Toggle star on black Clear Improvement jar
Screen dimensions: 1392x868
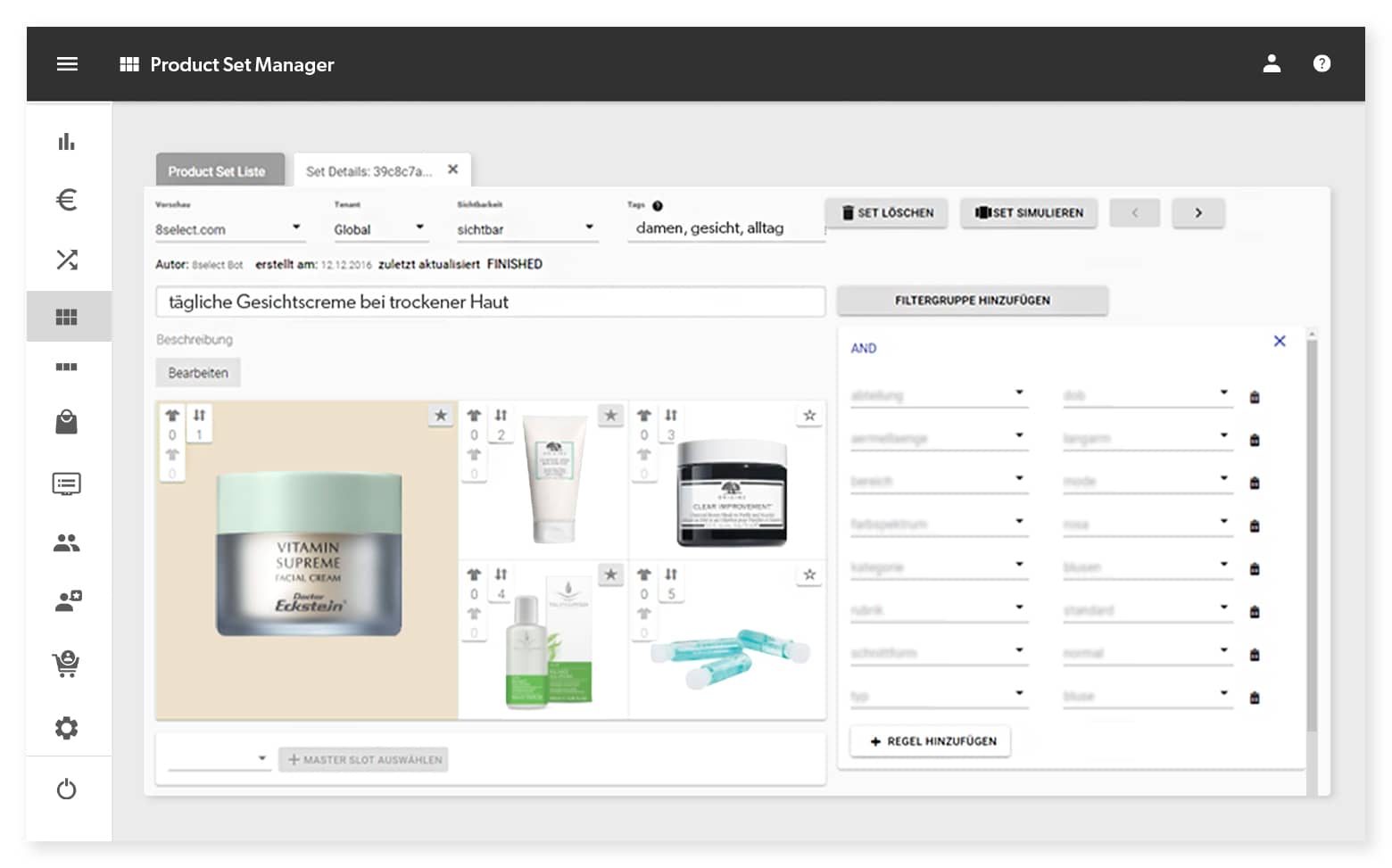click(x=809, y=416)
